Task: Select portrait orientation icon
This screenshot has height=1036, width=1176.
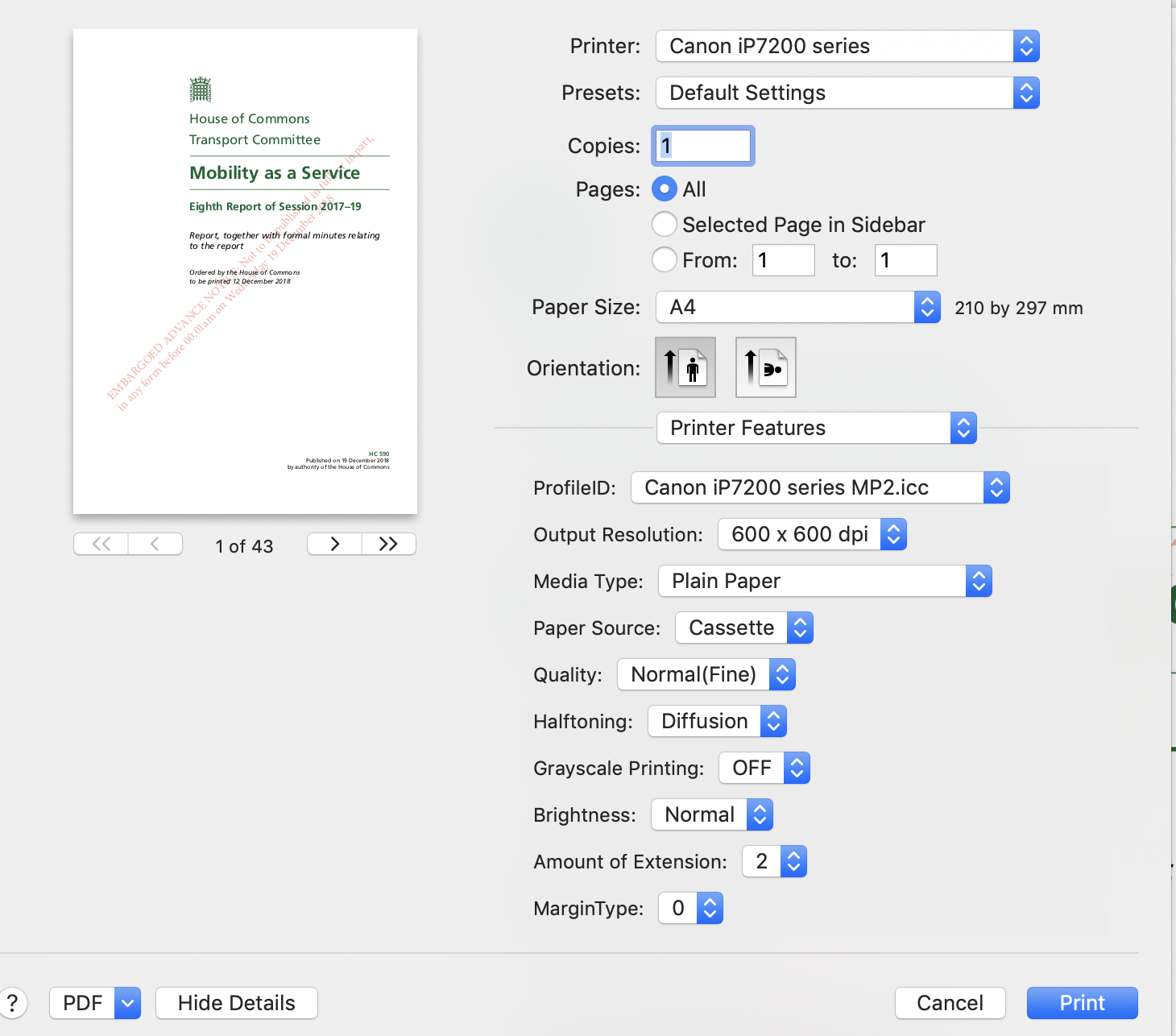Action: click(685, 367)
